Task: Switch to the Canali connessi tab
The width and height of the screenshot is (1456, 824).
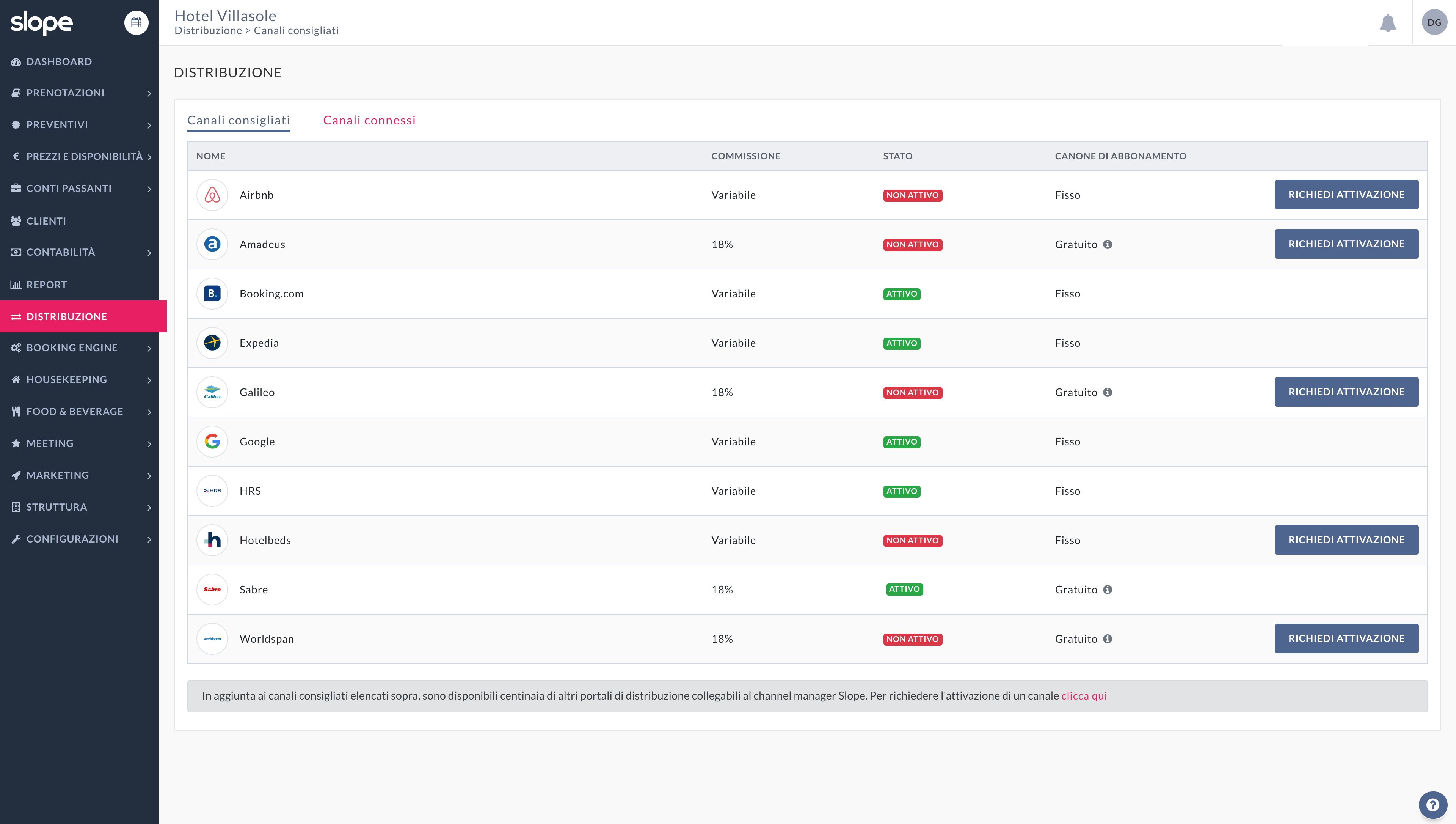Action: (x=369, y=121)
